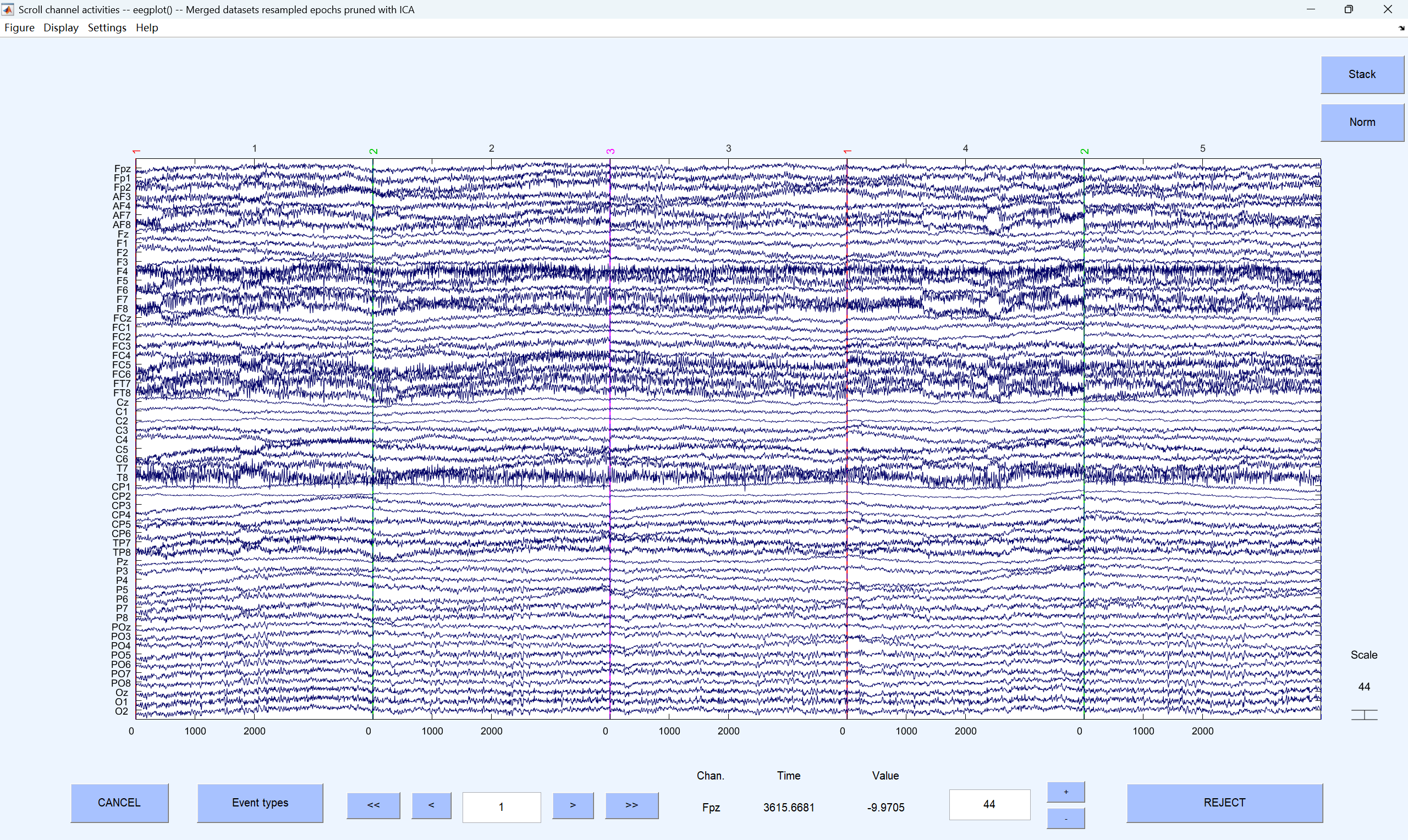Viewport: 1408px width, 840px height.
Task: Click the scale value field showing 44
Action: tap(989, 804)
